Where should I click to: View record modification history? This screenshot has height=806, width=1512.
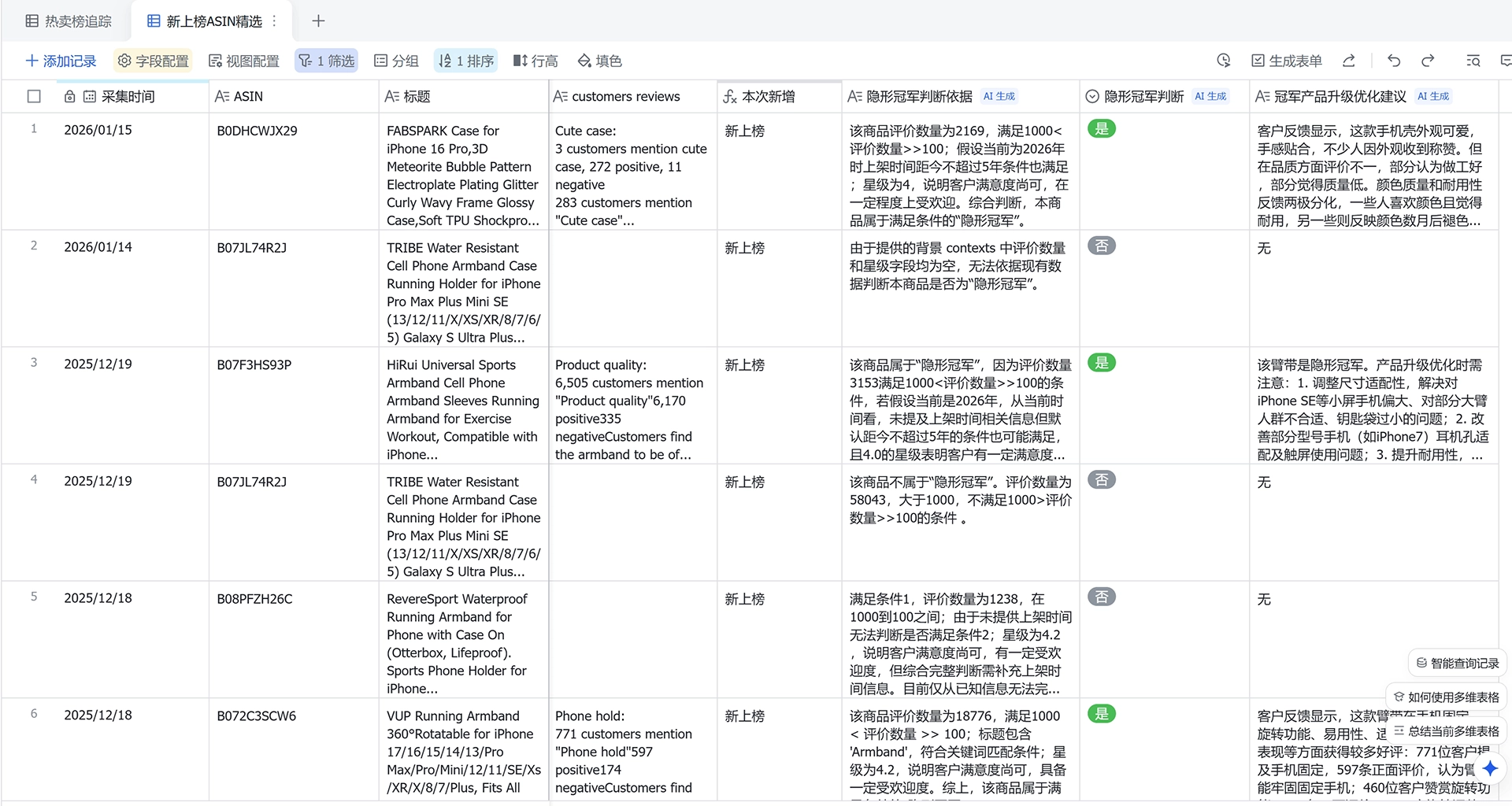[x=1224, y=61]
